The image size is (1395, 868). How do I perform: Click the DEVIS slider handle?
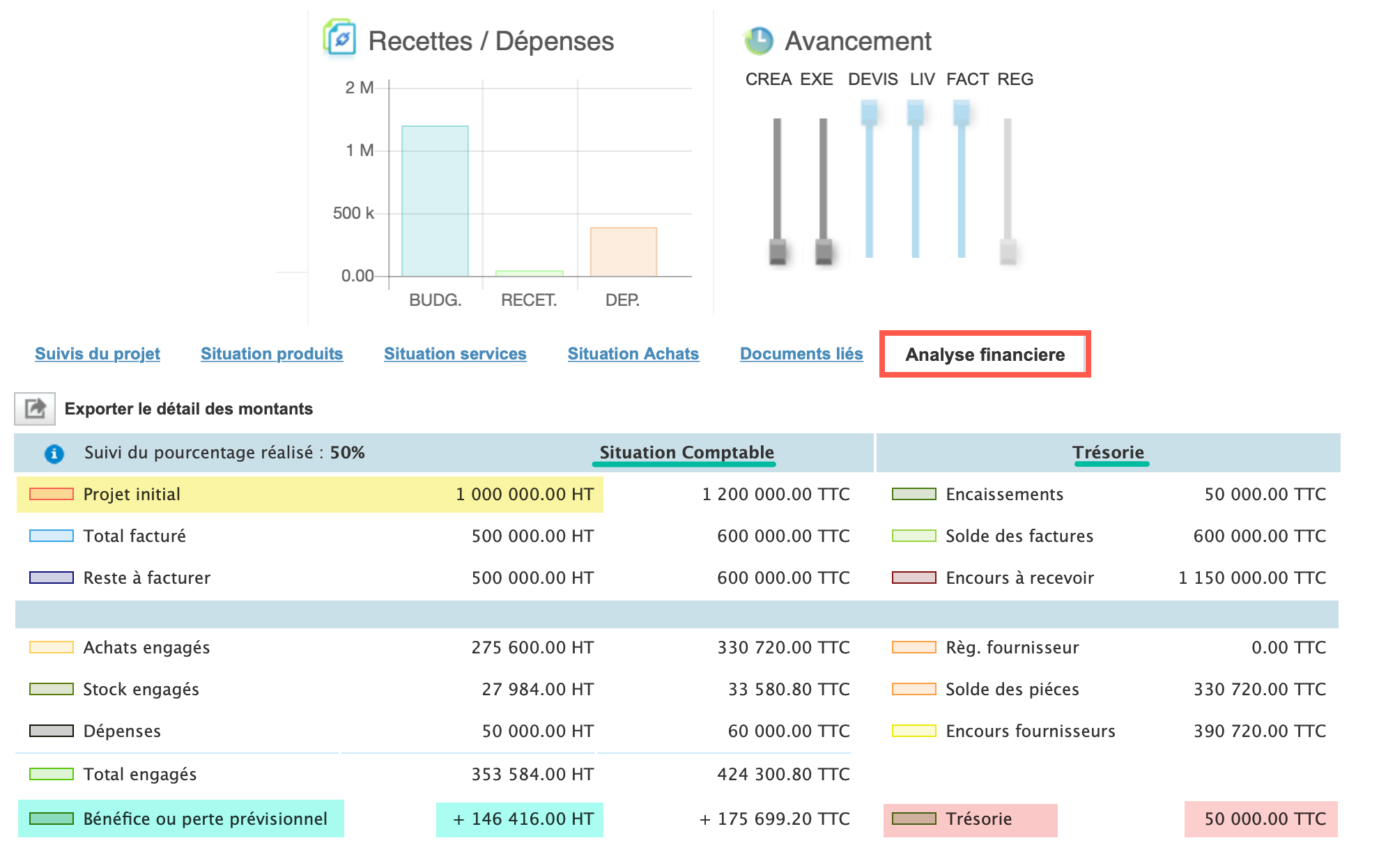coord(869,113)
